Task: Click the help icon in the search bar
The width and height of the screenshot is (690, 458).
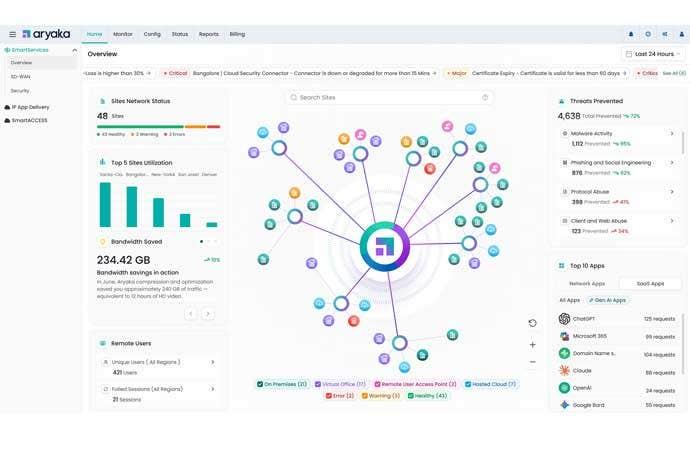Action: 486,98
